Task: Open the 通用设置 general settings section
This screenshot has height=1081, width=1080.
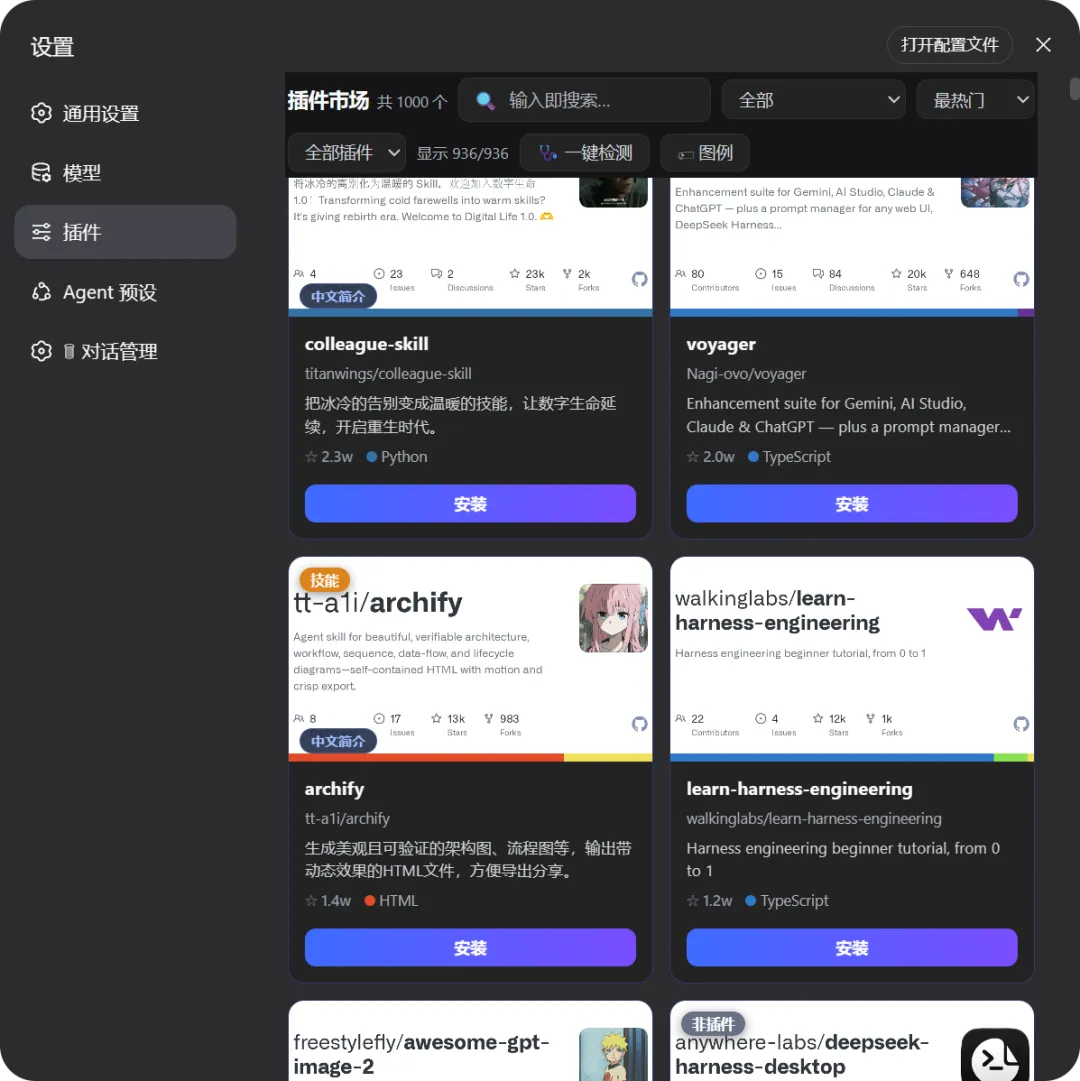Action: (x=125, y=113)
